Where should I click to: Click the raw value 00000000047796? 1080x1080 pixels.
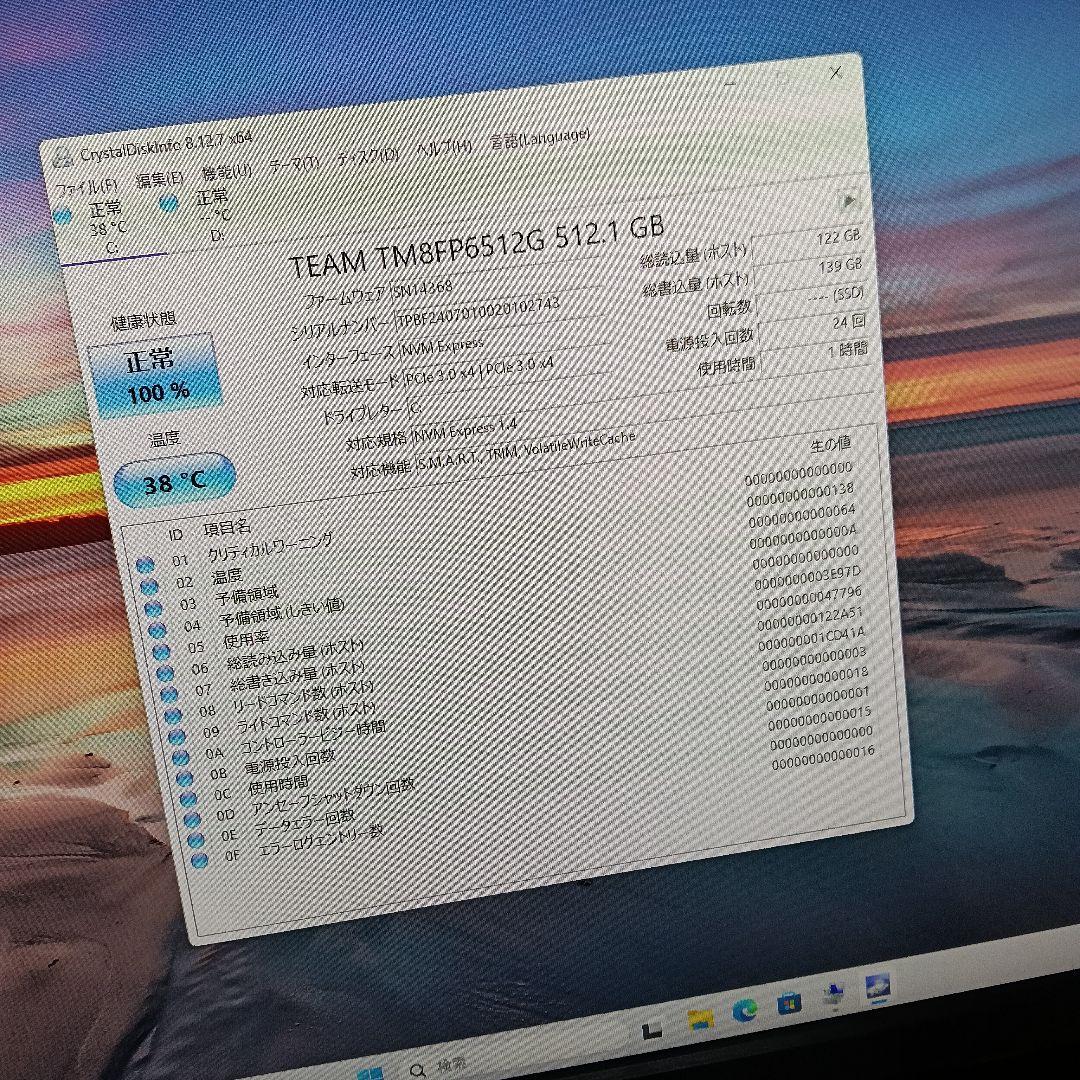[809, 598]
